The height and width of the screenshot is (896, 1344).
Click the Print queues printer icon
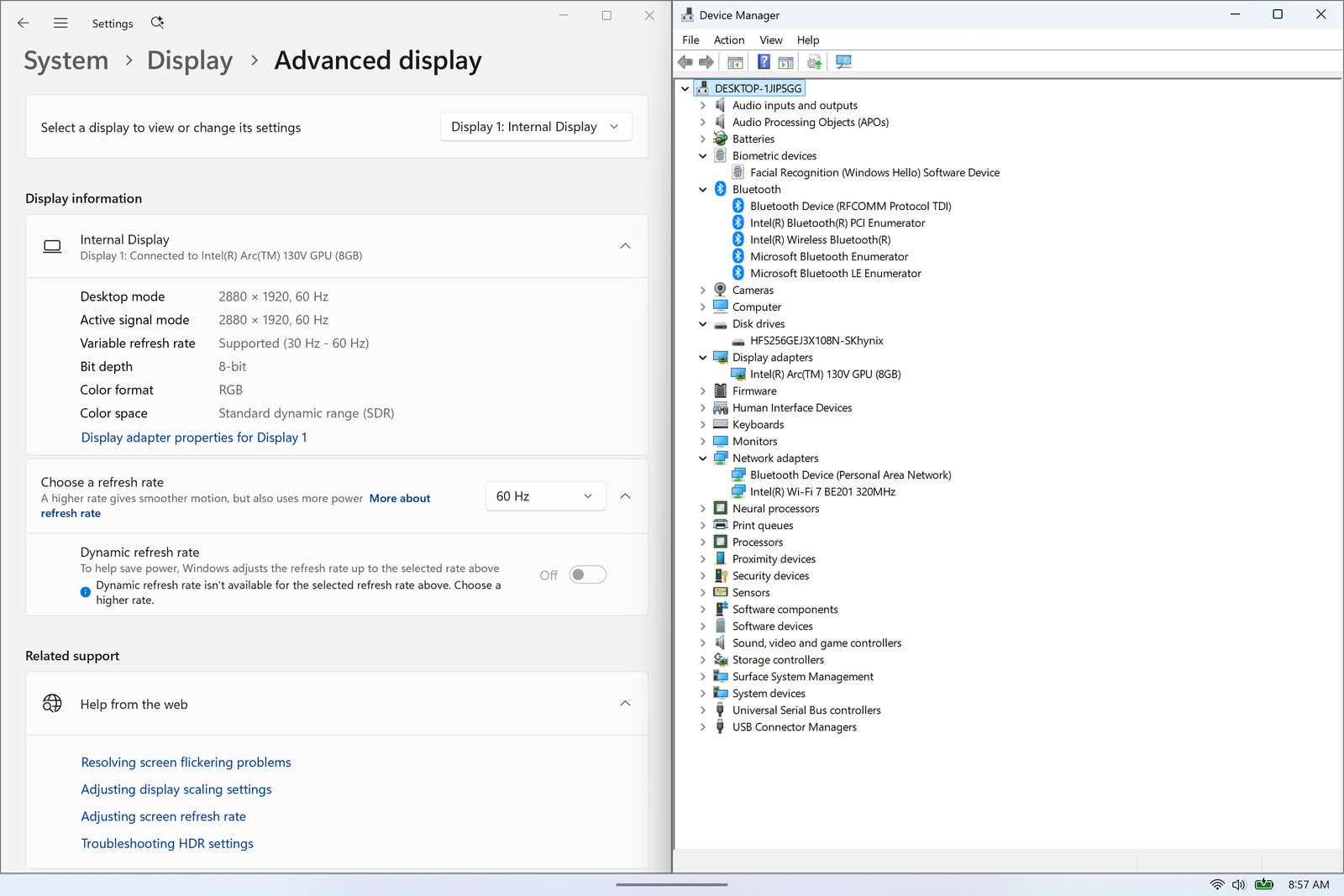tap(720, 525)
